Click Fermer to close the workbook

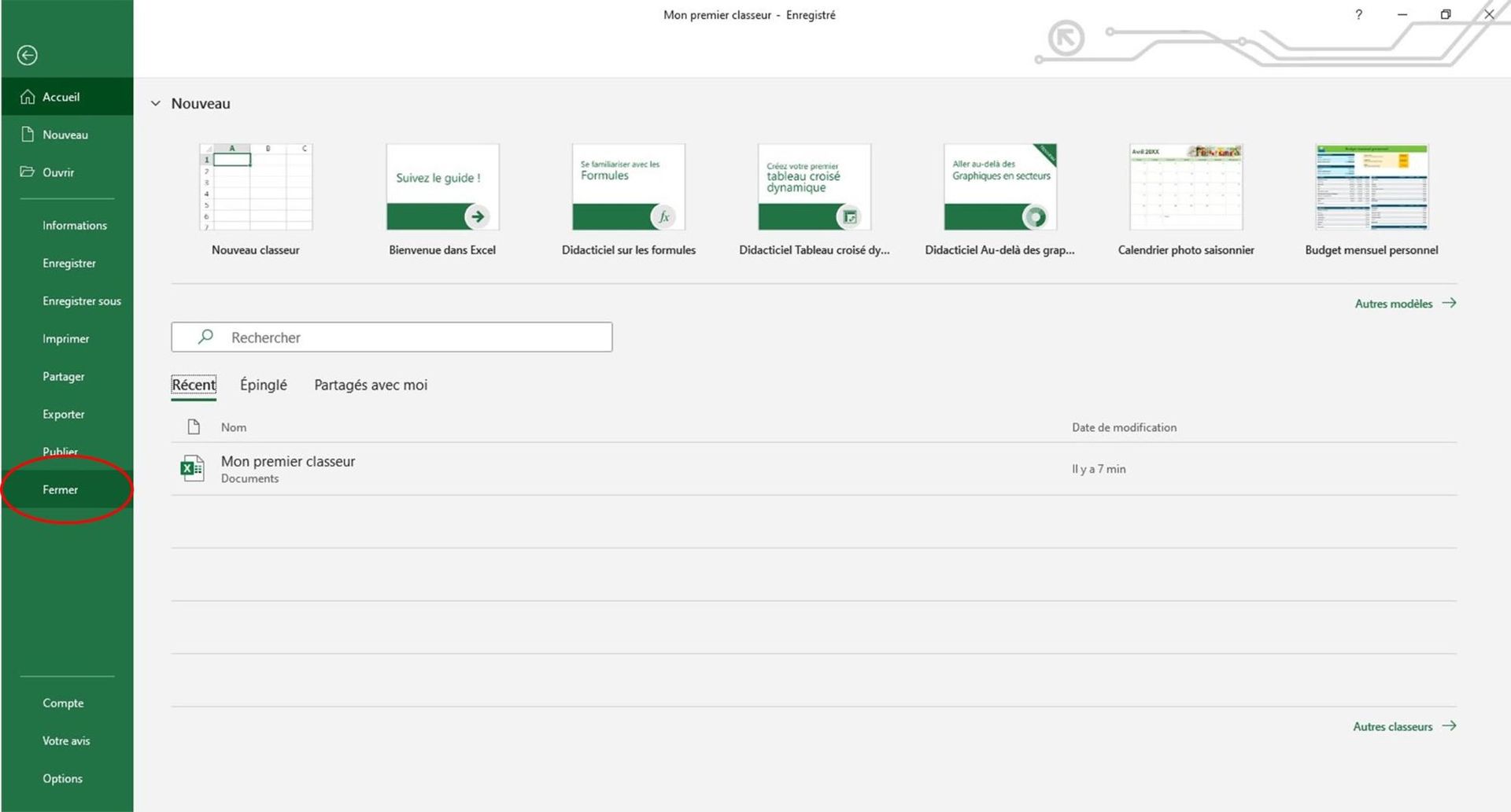tap(67, 489)
